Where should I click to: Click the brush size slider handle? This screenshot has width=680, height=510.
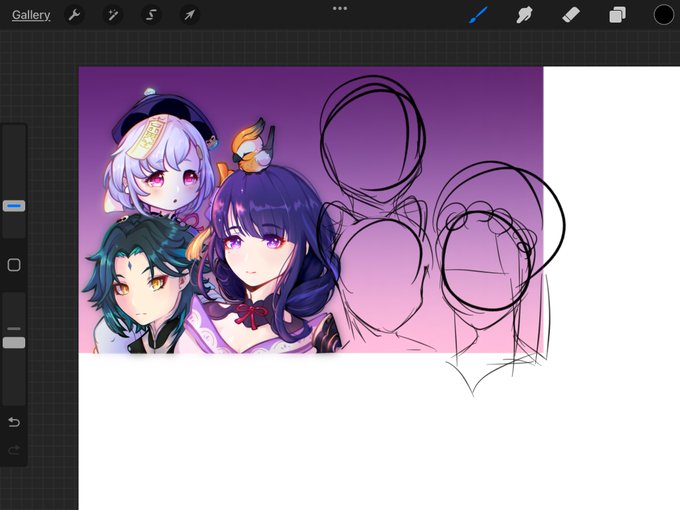coord(14,206)
